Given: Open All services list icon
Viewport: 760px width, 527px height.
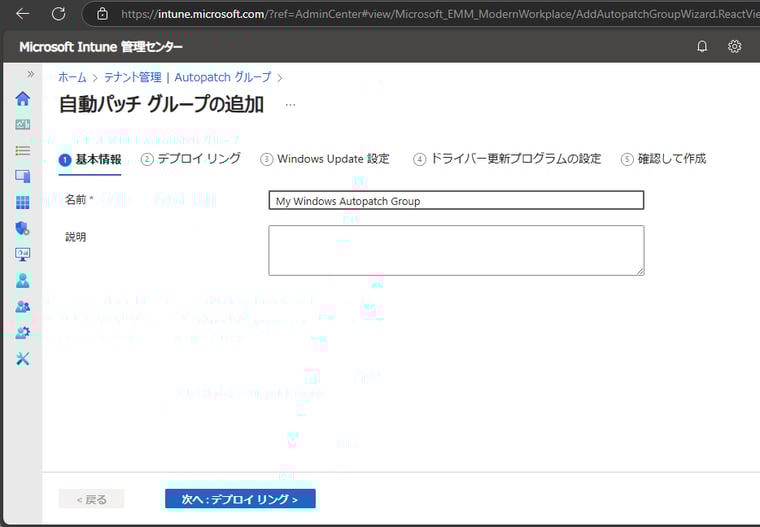Looking at the screenshot, I should tap(23, 150).
